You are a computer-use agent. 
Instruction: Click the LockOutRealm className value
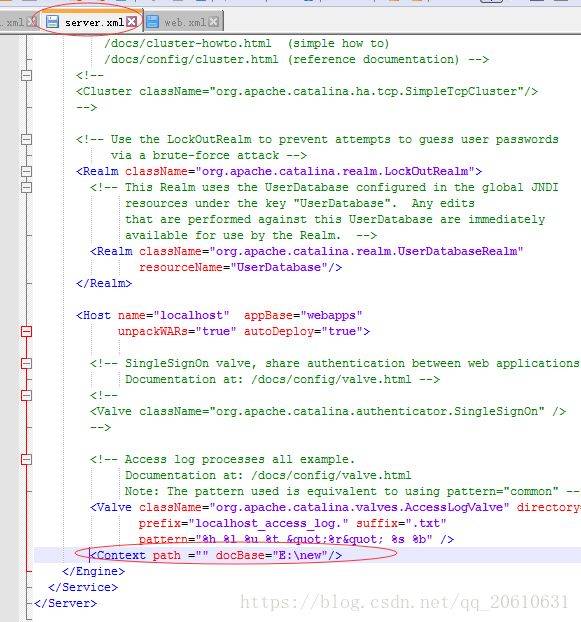click(335, 171)
